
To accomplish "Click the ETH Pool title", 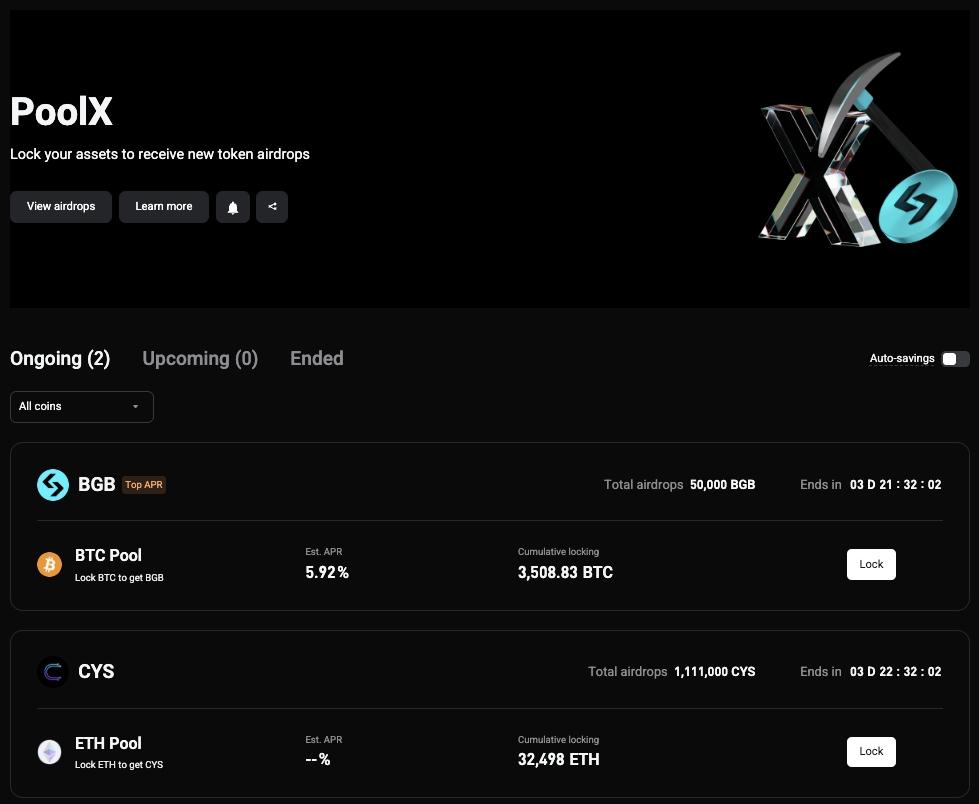I will [108, 743].
